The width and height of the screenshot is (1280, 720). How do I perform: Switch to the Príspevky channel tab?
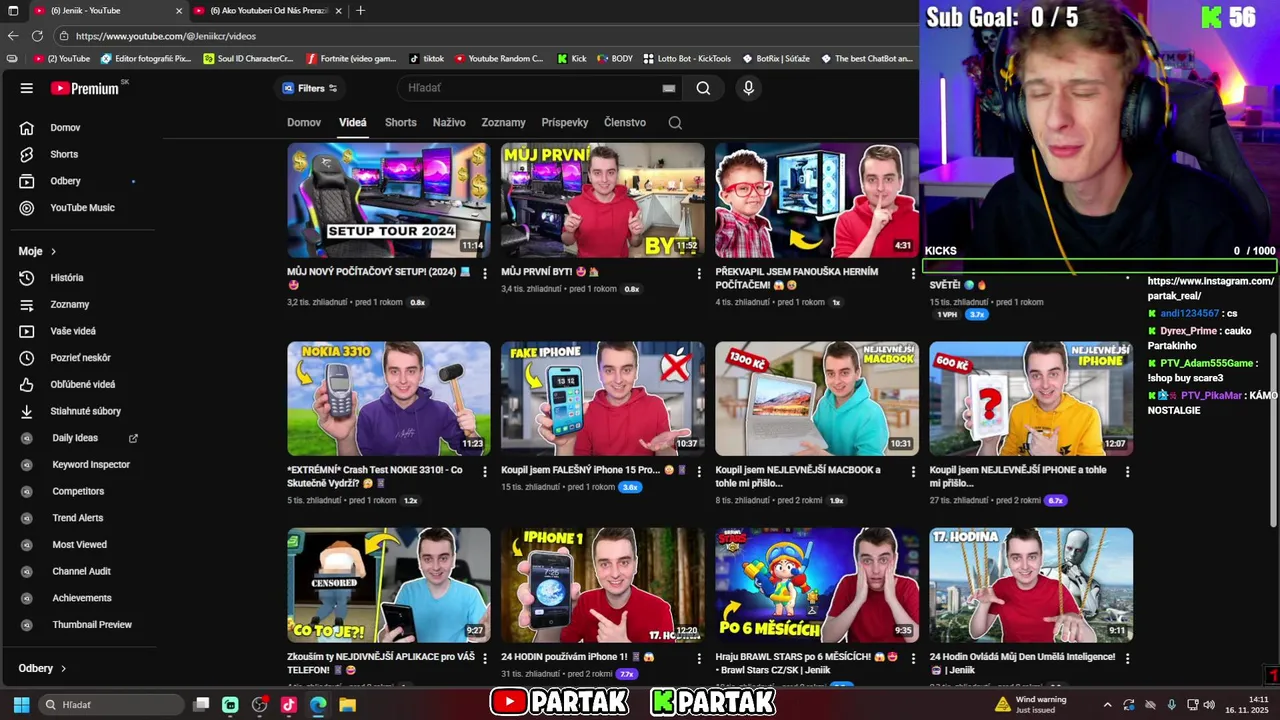(565, 122)
